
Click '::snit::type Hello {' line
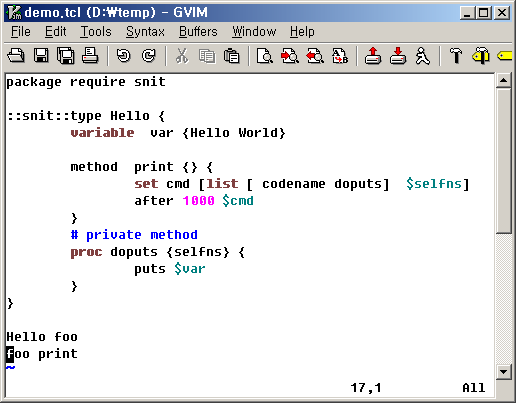[86, 116]
